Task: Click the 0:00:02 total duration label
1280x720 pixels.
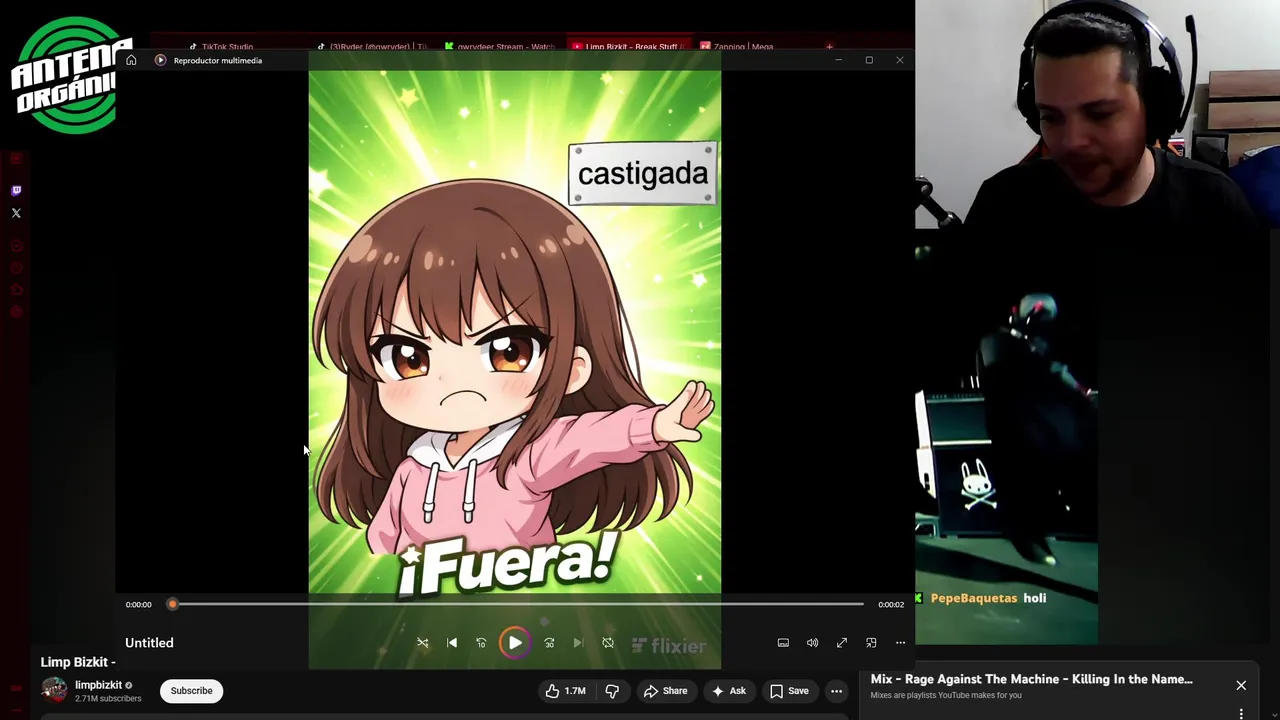Action: click(x=891, y=604)
